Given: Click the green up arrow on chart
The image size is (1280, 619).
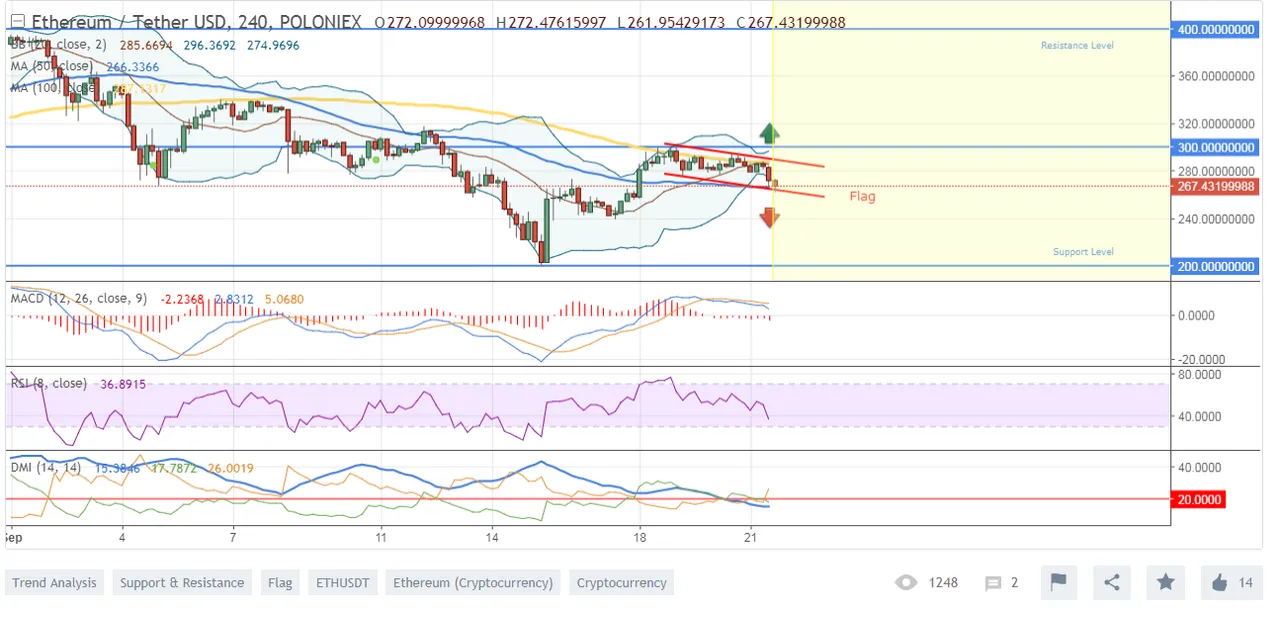Looking at the screenshot, I should (x=768, y=133).
